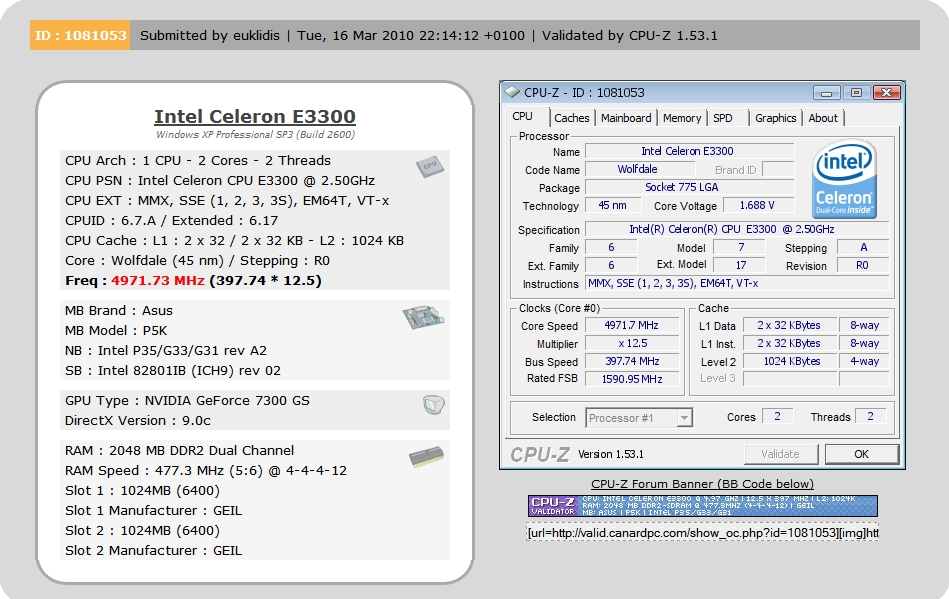Click the CPU-Z Version 1.53.1 label
This screenshot has height=599, width=949.
click(611, 454)
